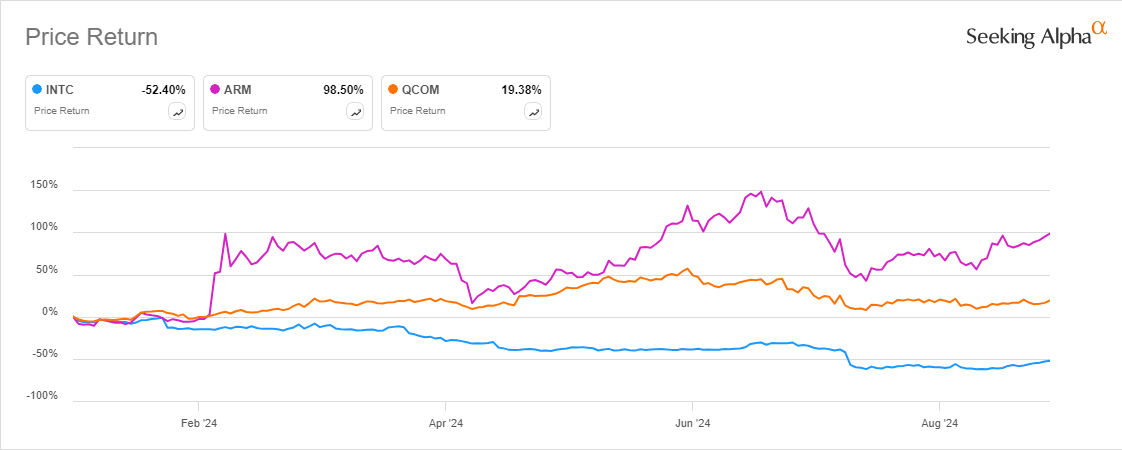Click the blue INTC legend dot

37,89
